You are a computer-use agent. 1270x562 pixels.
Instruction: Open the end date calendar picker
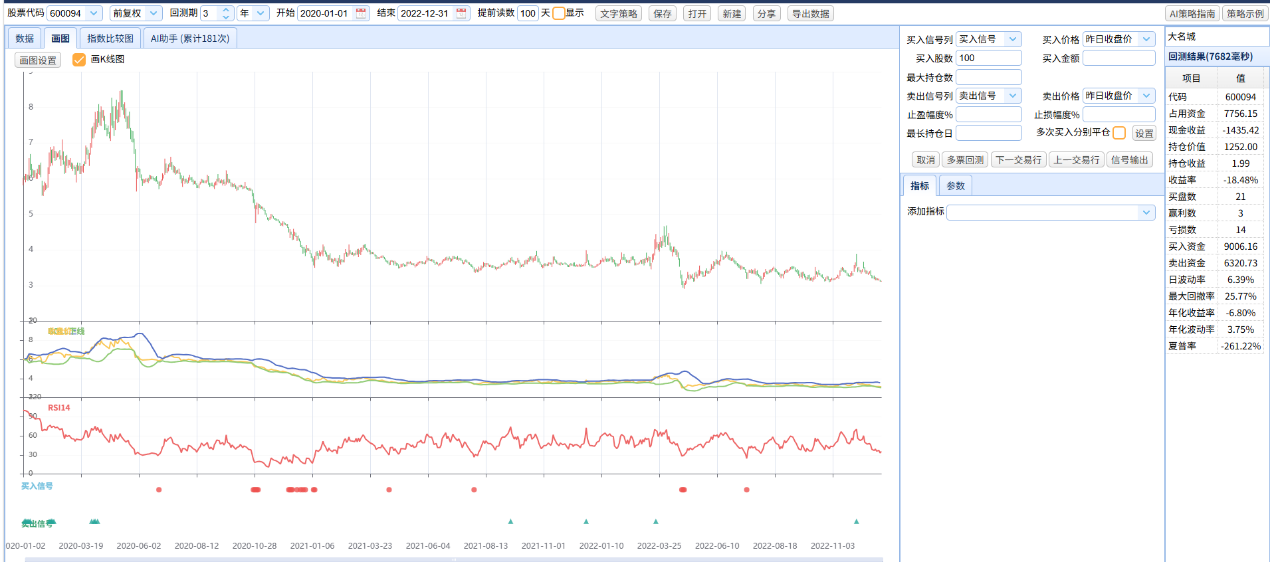pyautogui.click(x=461, y=13)
